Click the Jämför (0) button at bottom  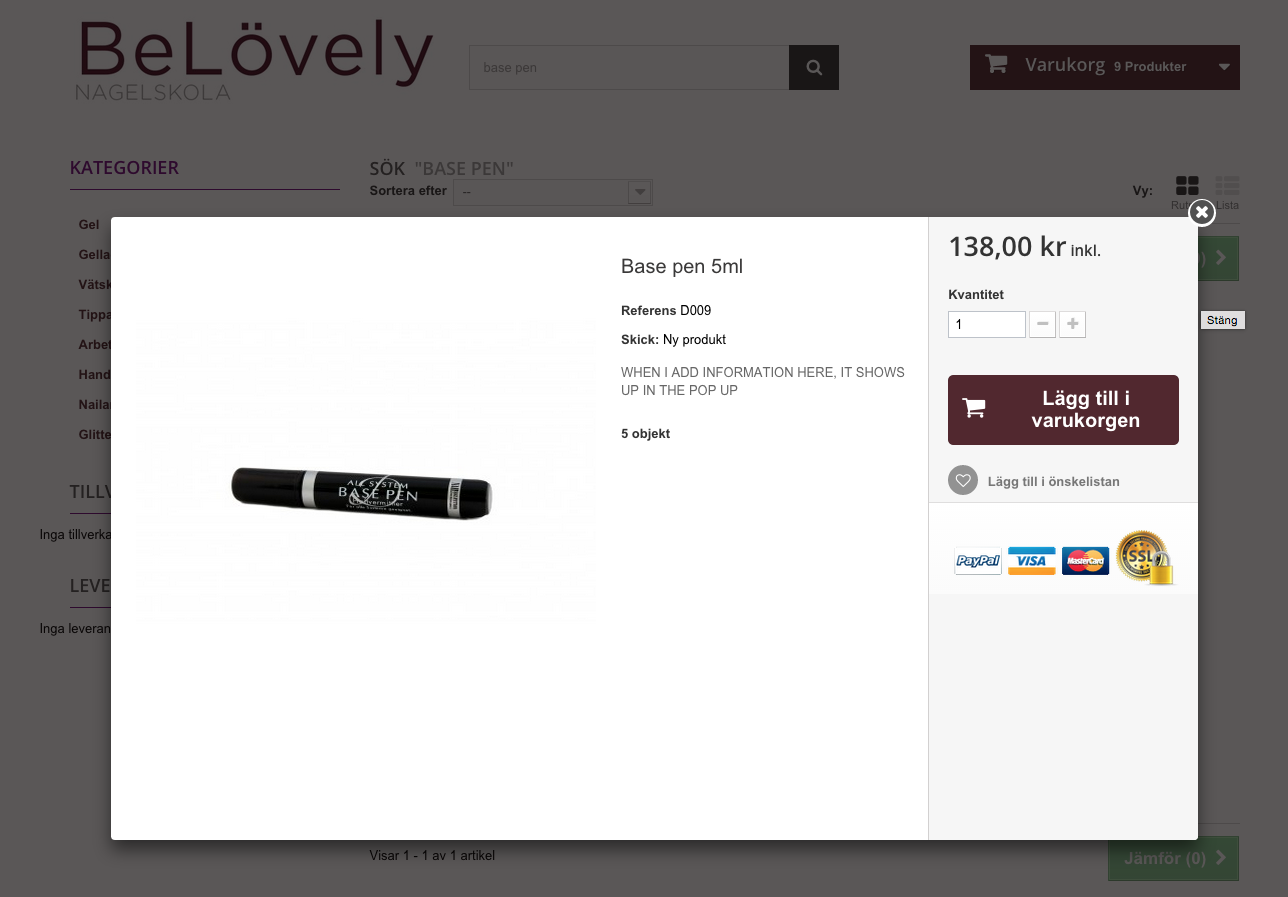(x=1173, y=858)
